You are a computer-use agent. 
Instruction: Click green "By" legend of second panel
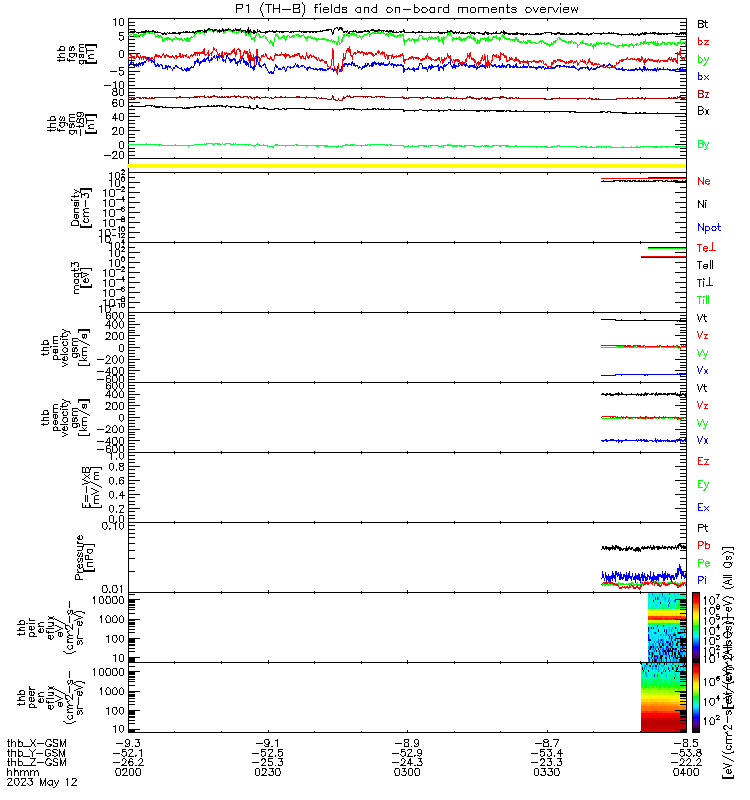click(703, 144)
